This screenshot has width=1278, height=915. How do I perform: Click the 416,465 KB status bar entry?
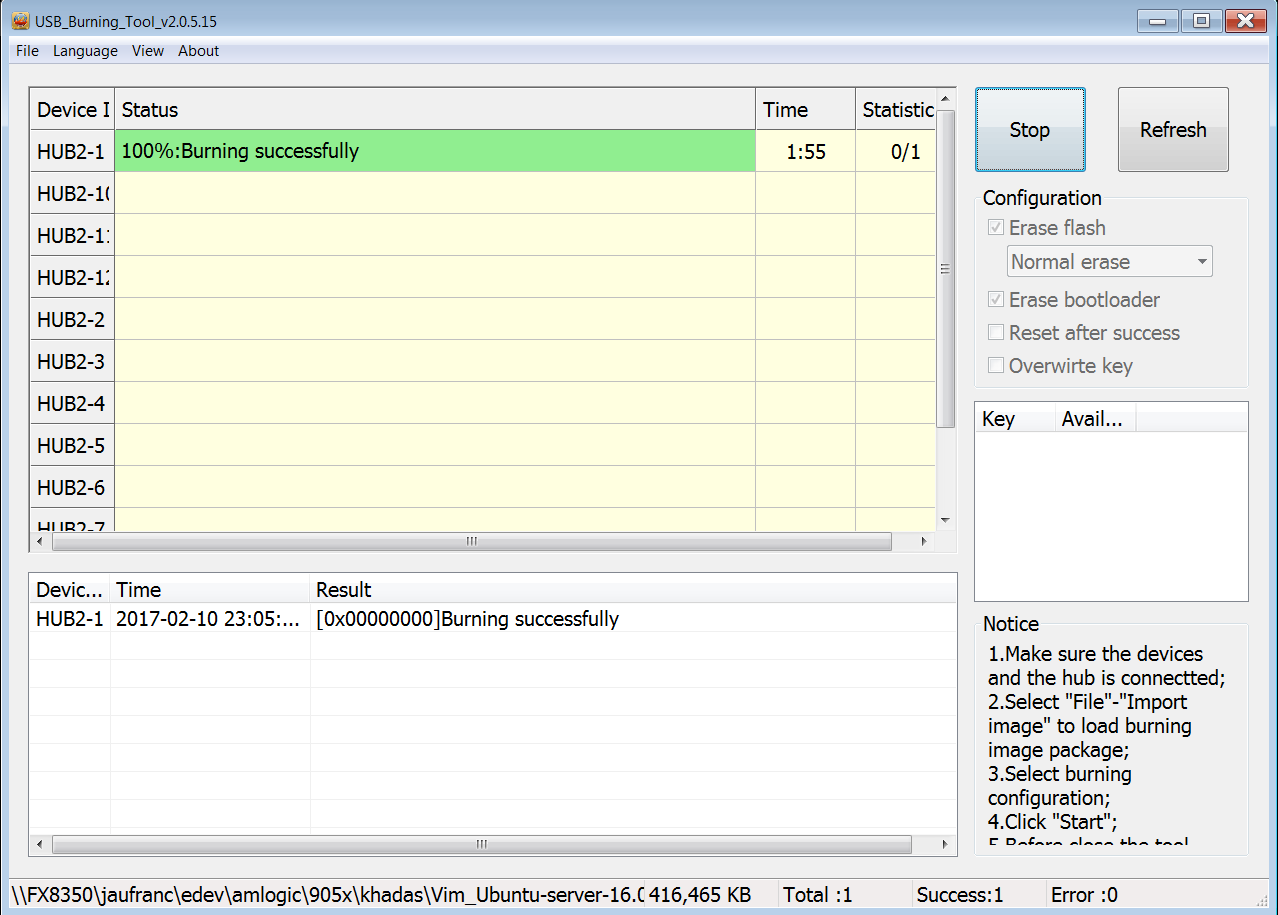click(700, 894)
